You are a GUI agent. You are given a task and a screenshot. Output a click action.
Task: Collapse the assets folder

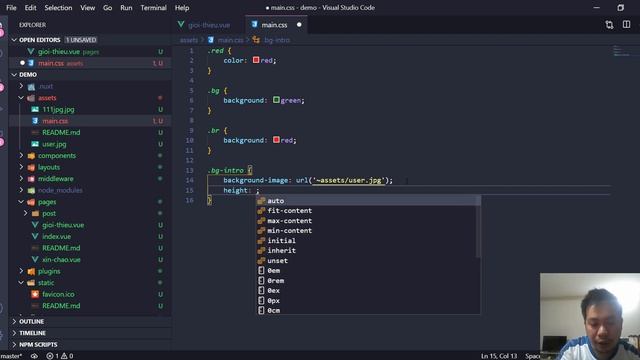pyautogui.click(x=21, y=98)
